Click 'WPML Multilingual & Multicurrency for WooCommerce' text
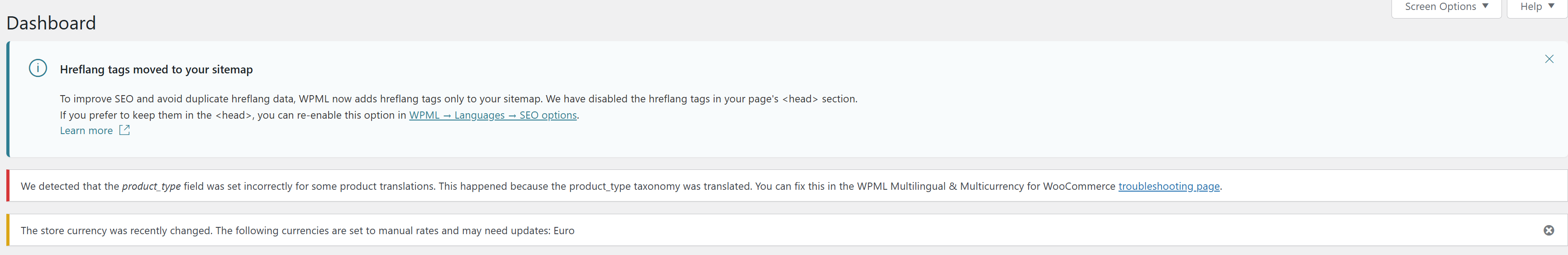This screenshot has width=1568, height=255. (986, 186)
